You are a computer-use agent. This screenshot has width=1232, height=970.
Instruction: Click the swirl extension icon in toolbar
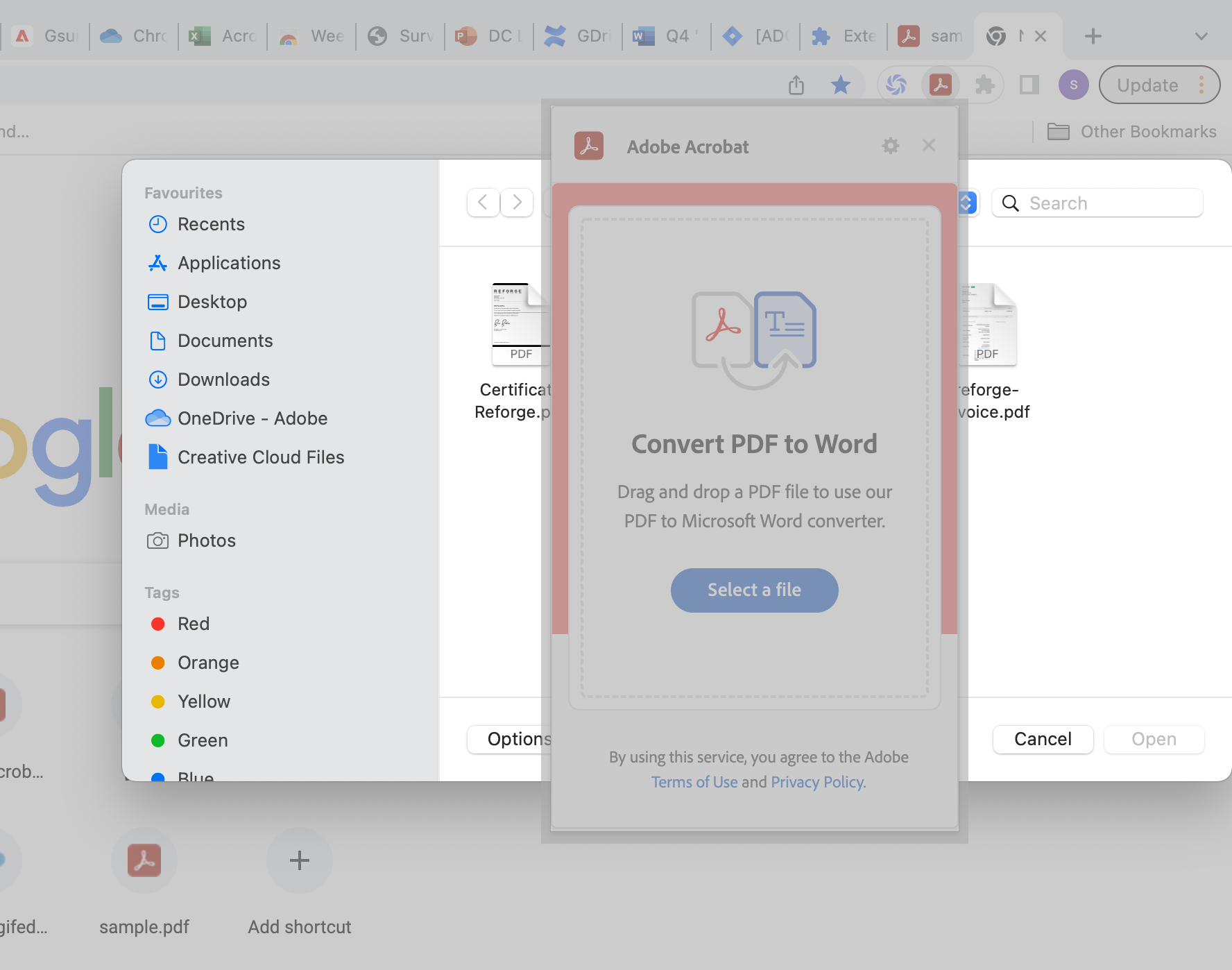point(896,85)
